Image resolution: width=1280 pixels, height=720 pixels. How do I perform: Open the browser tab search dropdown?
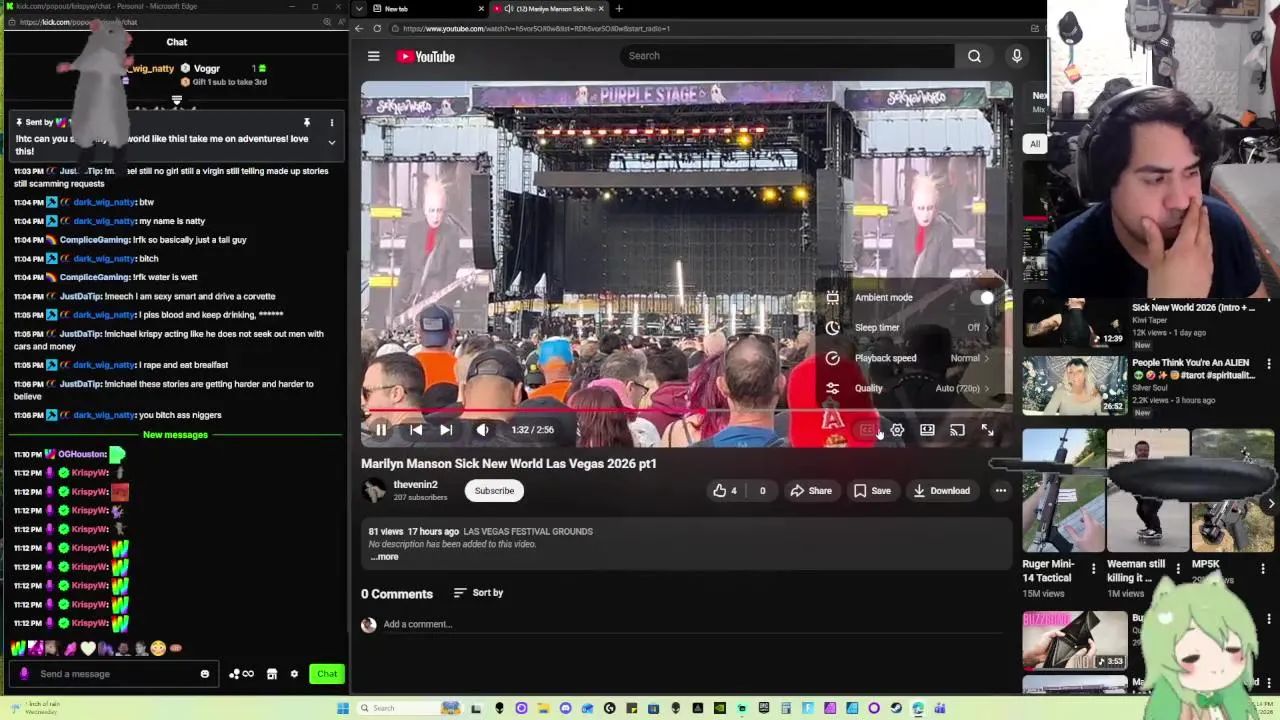tap(360, 9)
